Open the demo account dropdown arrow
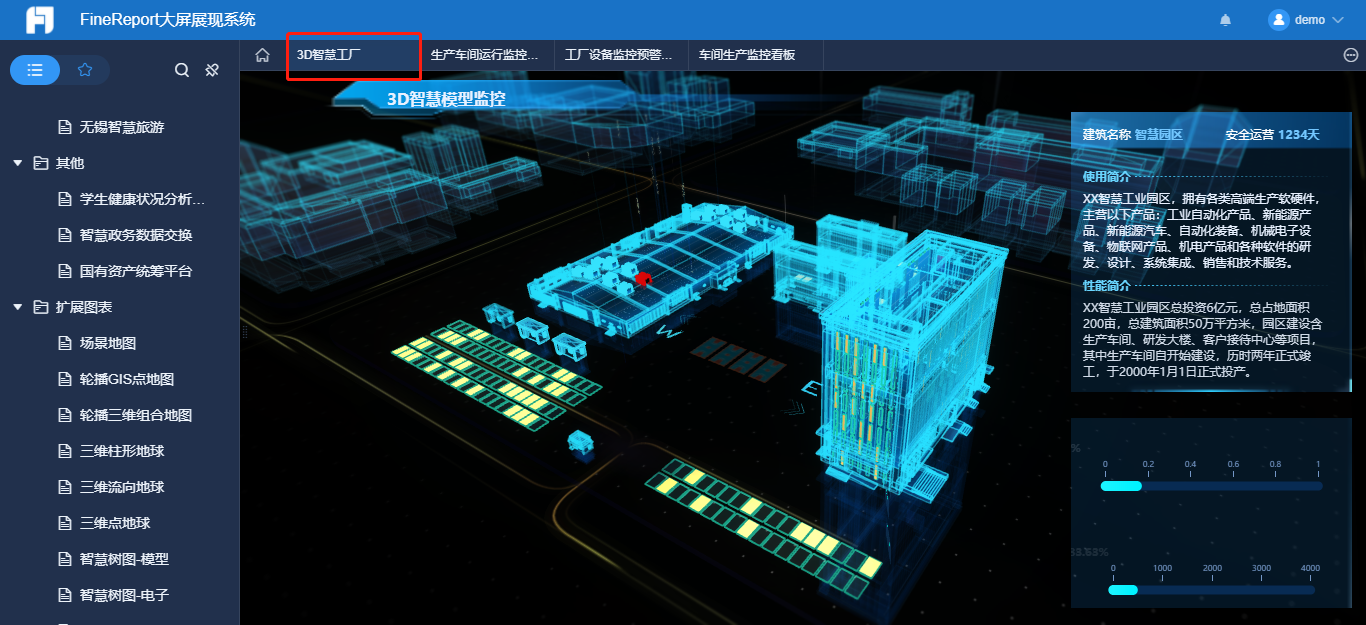The height and width of the screenshot is (625, 1366). point(1339,20)
